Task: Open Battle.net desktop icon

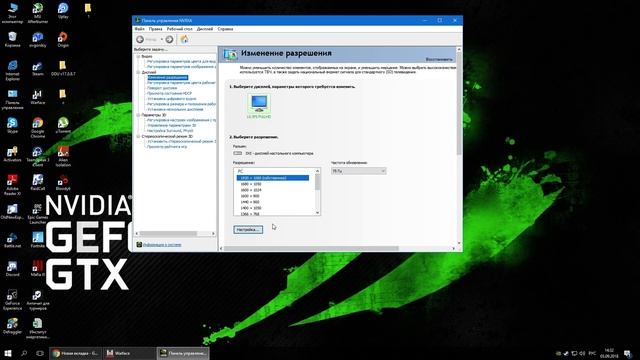Action: 12,240
